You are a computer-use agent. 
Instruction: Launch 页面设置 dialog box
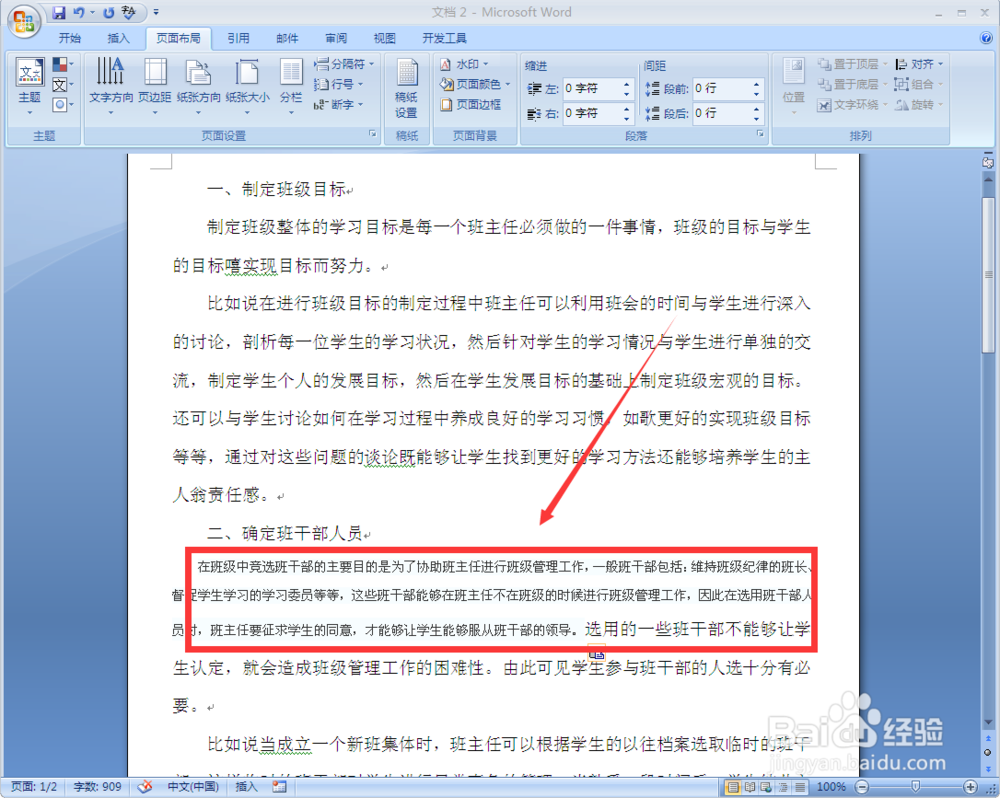(372, 134)
